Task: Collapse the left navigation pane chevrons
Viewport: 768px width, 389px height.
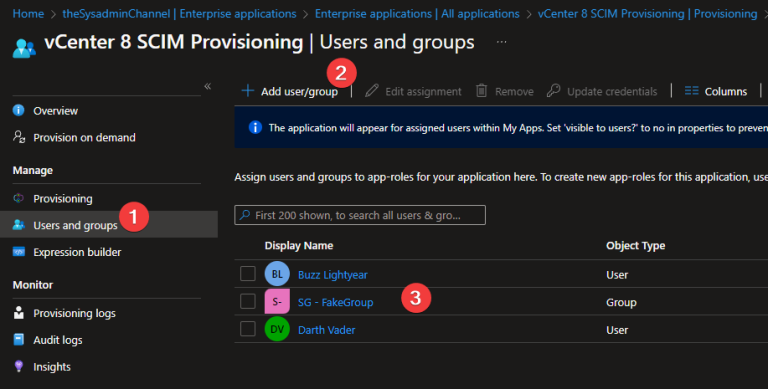Action: 208,86
